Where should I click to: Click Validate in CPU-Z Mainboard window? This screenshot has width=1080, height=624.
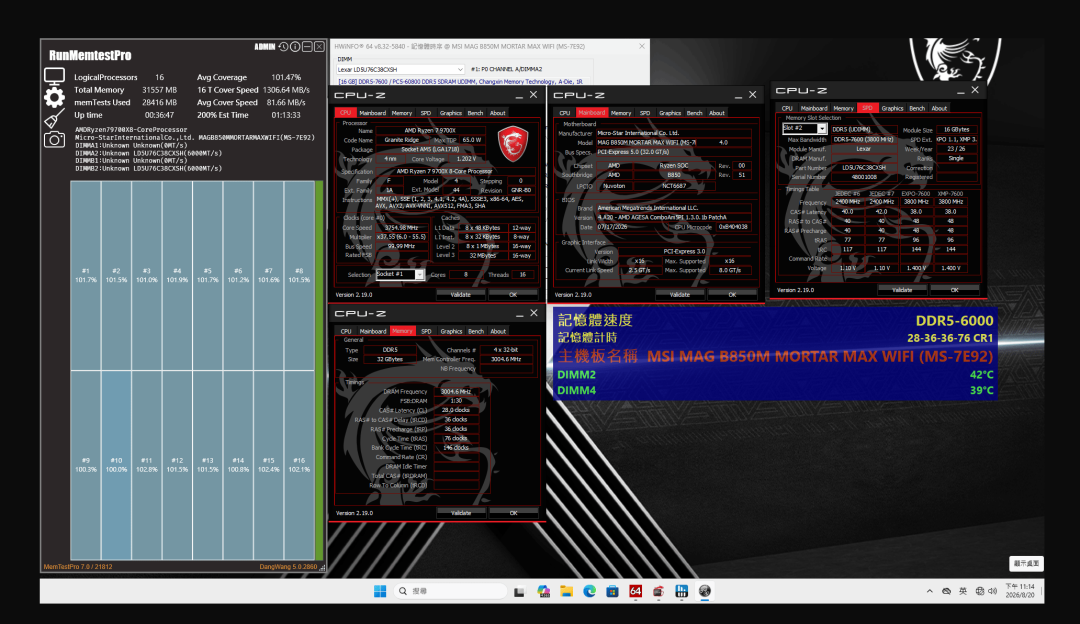(x=680, y=294)
